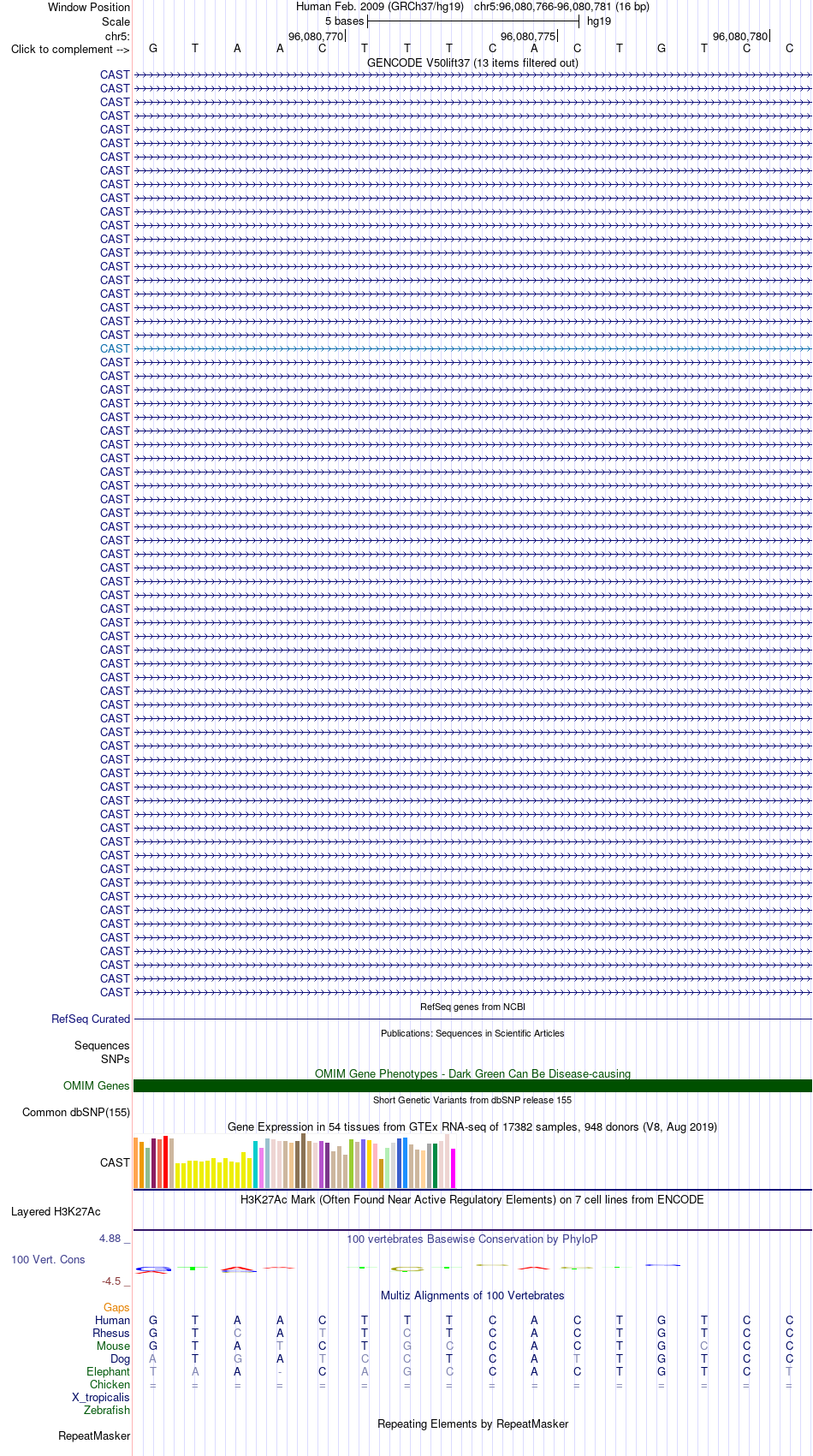Click the orange 'Gaps' label

[116, 1307]
